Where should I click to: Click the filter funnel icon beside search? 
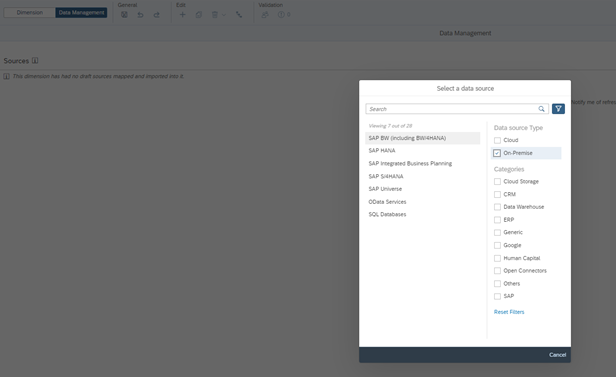558,109
